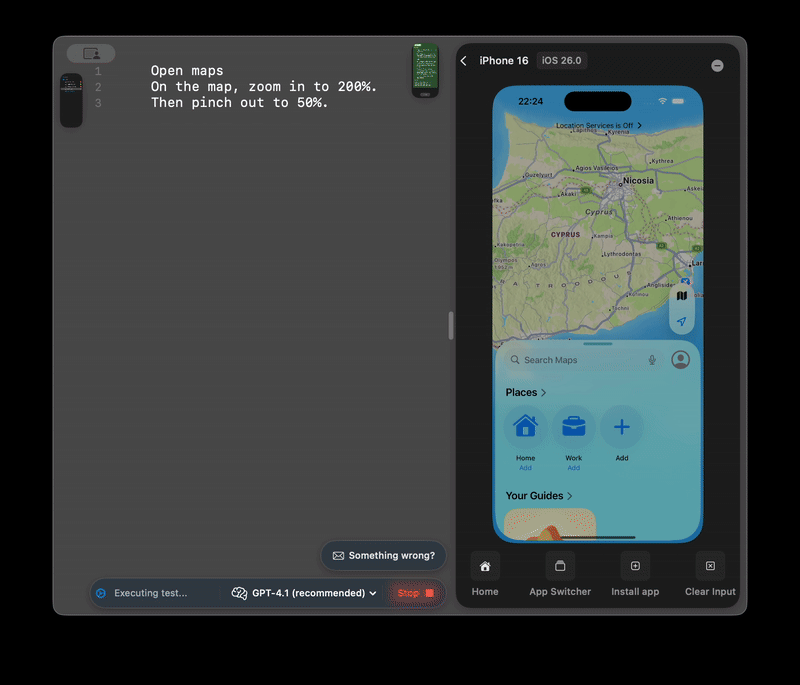Click the line "Then pinch out to 50%."
800x685 pixels.
tap(239, 103)
